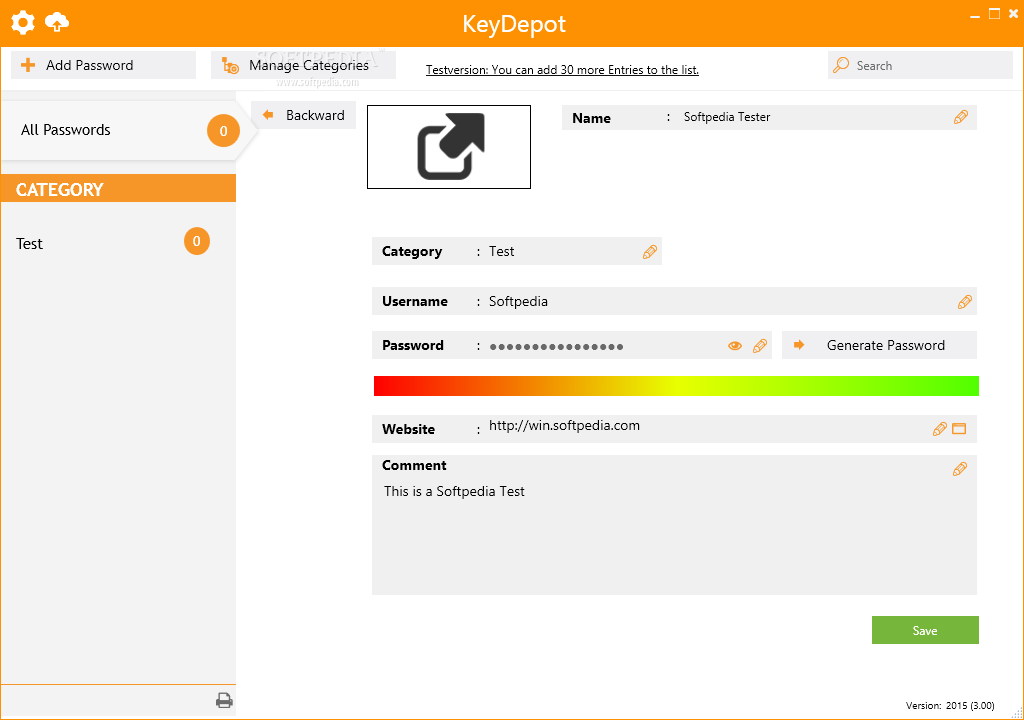The height and width of the screenshot is (720, 1024).
Task: Maximize the KeyDepot window
Action: tap(995, 14)
